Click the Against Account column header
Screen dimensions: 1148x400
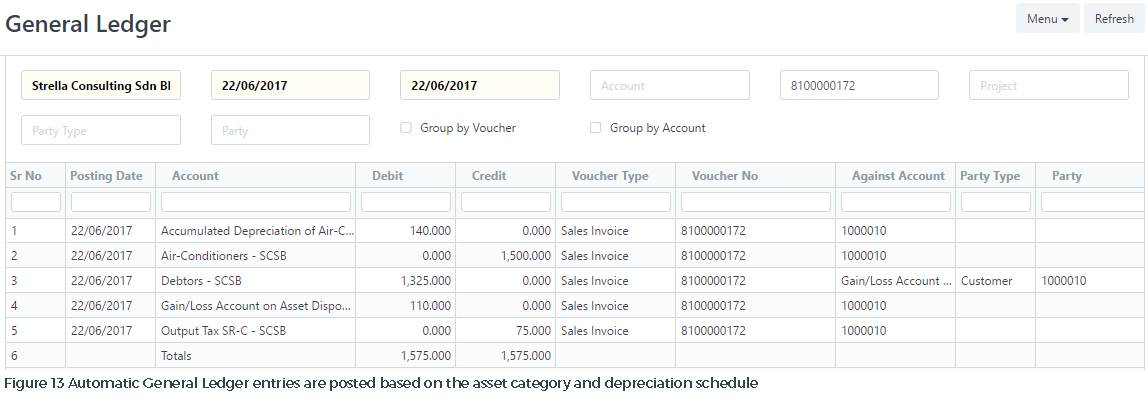pos(898,176)
